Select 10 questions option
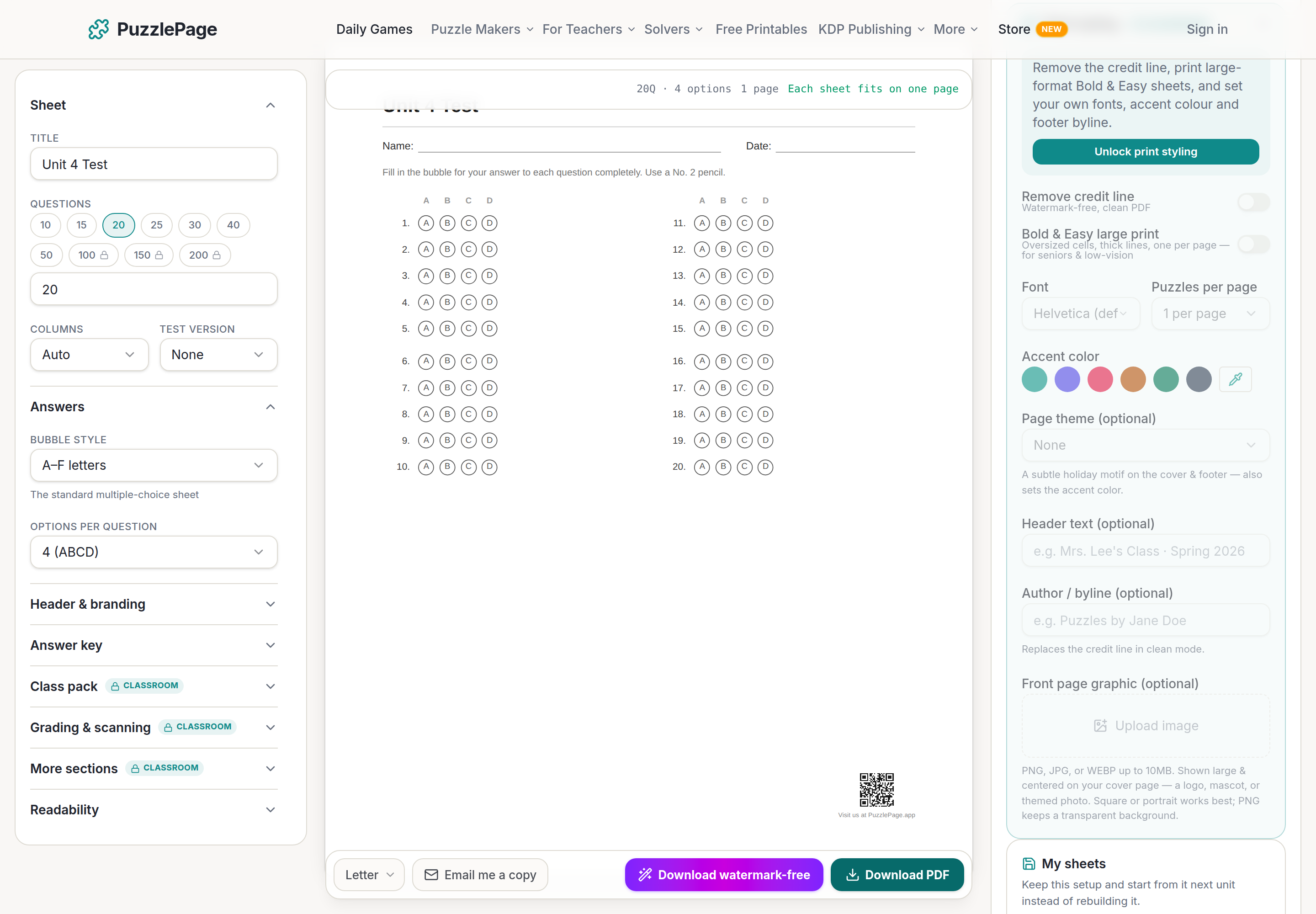Viewport: 1316px width, 914px height. [x=45, y=225]
